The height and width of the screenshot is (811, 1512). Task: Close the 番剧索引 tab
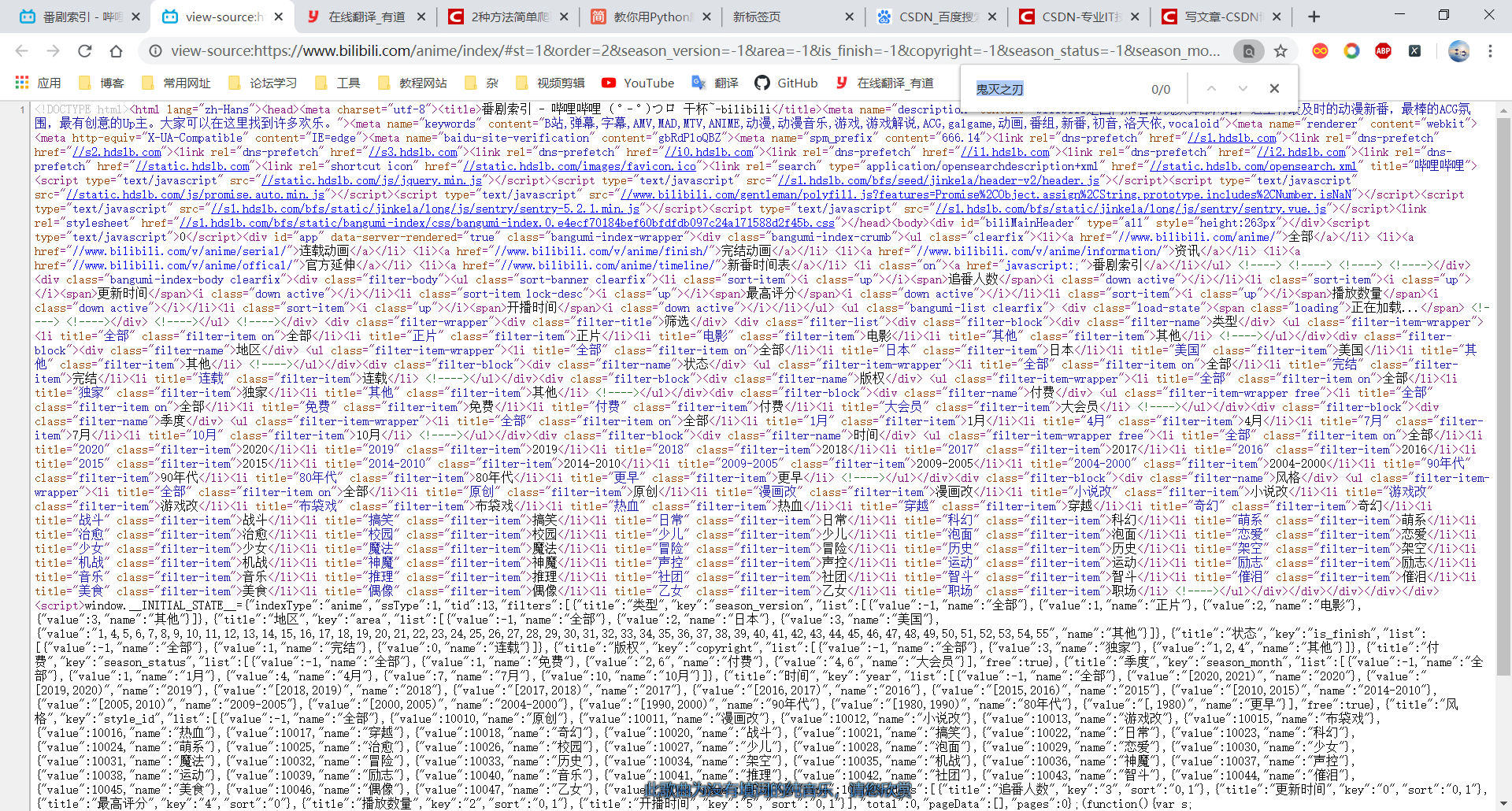pos(135,17)
